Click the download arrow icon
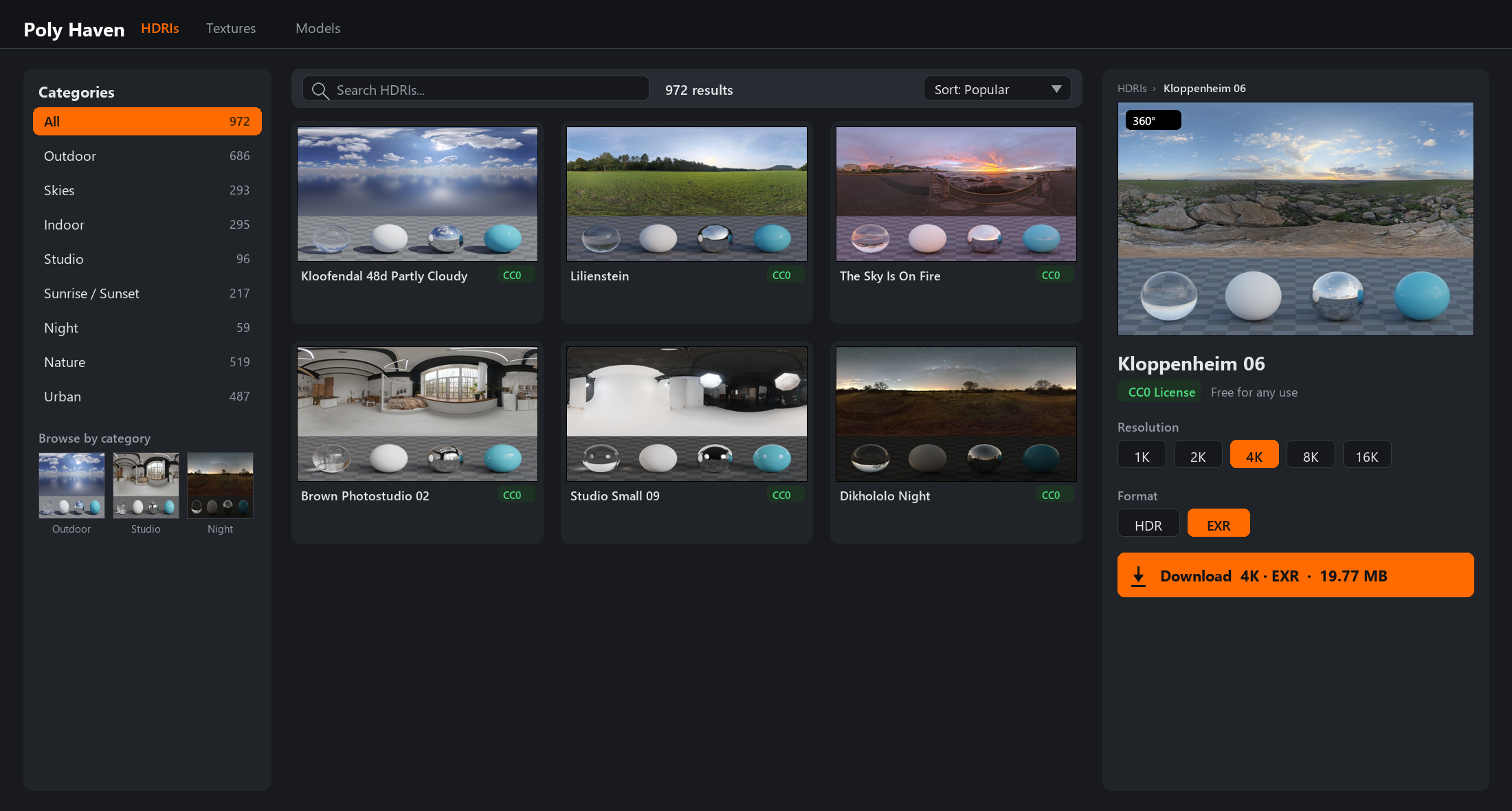This screenshot has width=1512, height=811. [1138, 576]
